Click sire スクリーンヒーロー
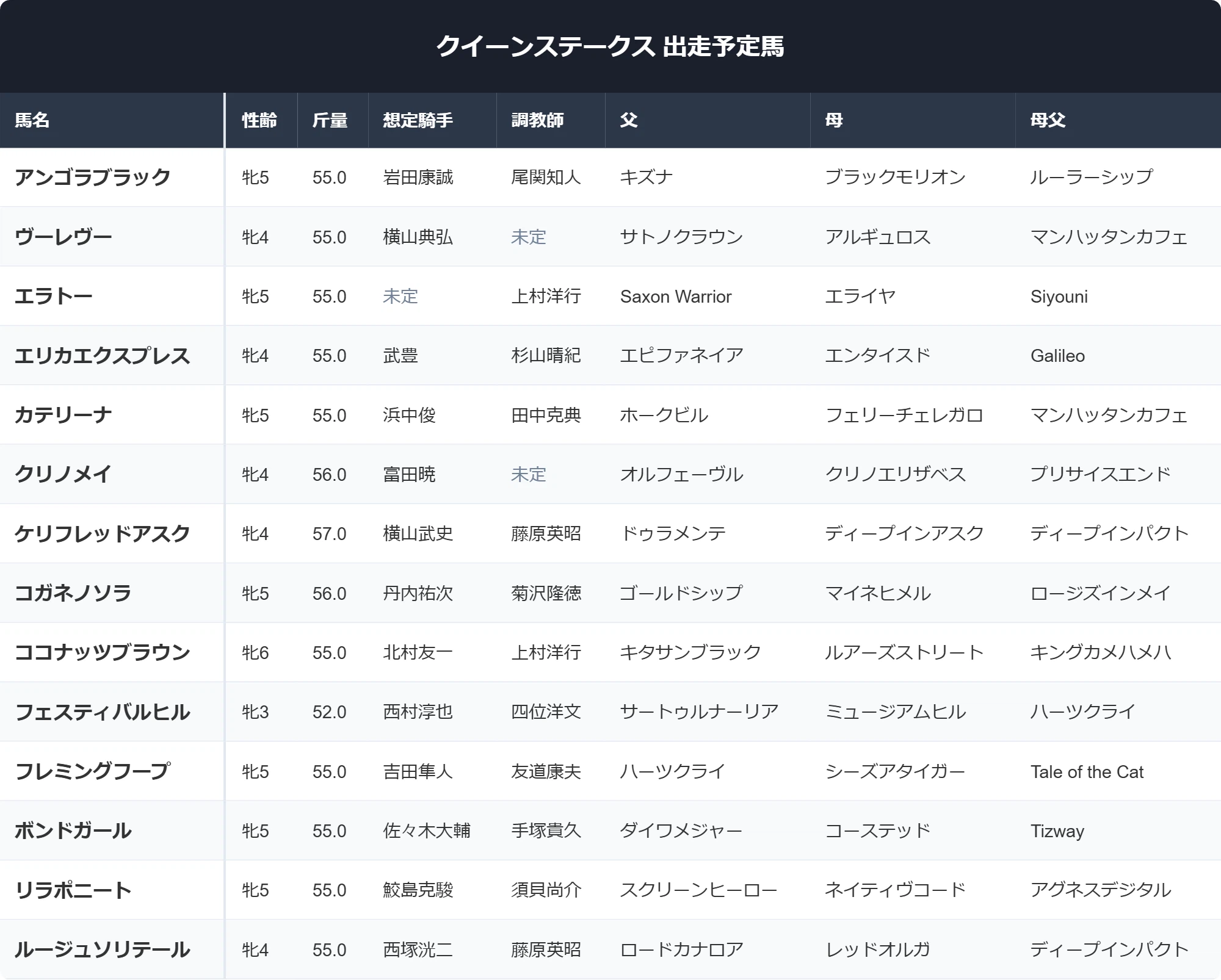Image resolution: width=1221 pixels, height=980 pixels. [x=699, y=890]
